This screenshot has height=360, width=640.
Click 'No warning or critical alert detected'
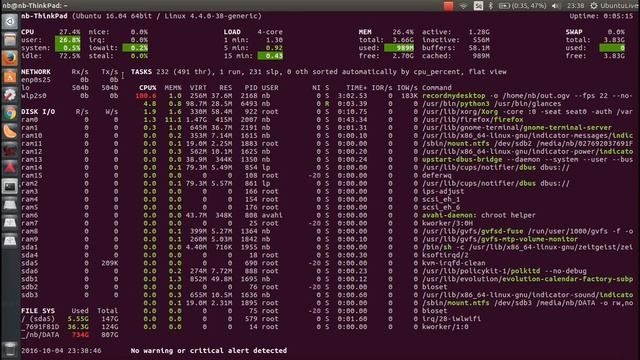click(209, 351)
